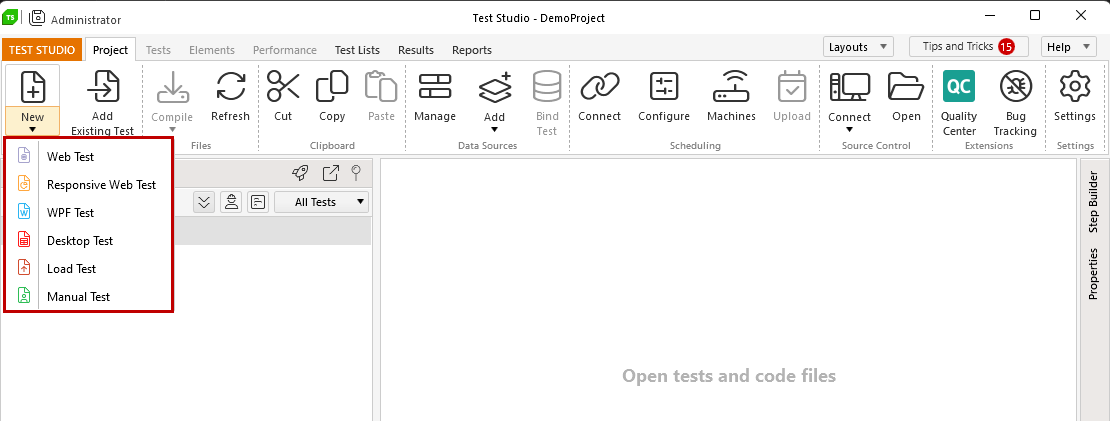Click the user filter icon

(x=231, y=202)
